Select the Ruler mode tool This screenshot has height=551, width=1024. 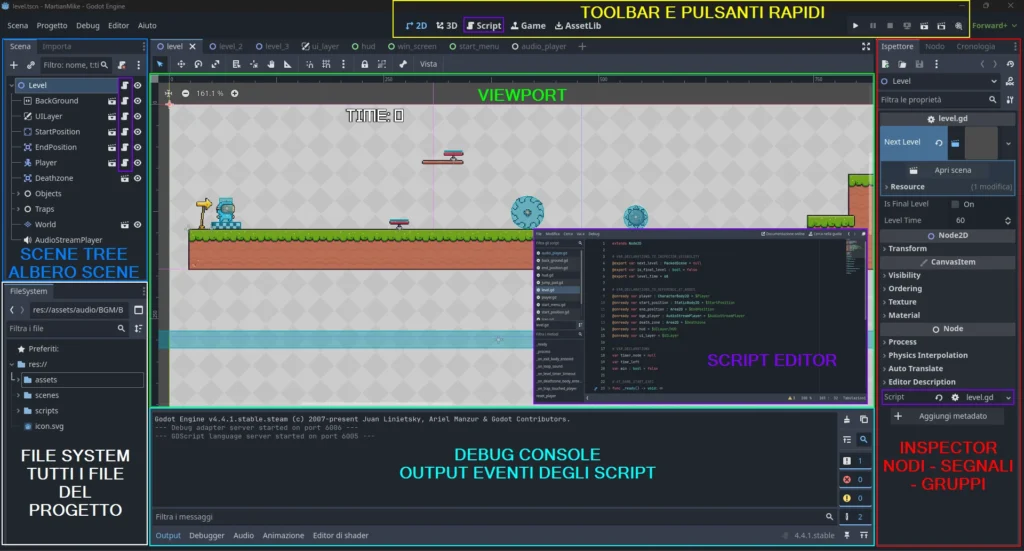287,64
